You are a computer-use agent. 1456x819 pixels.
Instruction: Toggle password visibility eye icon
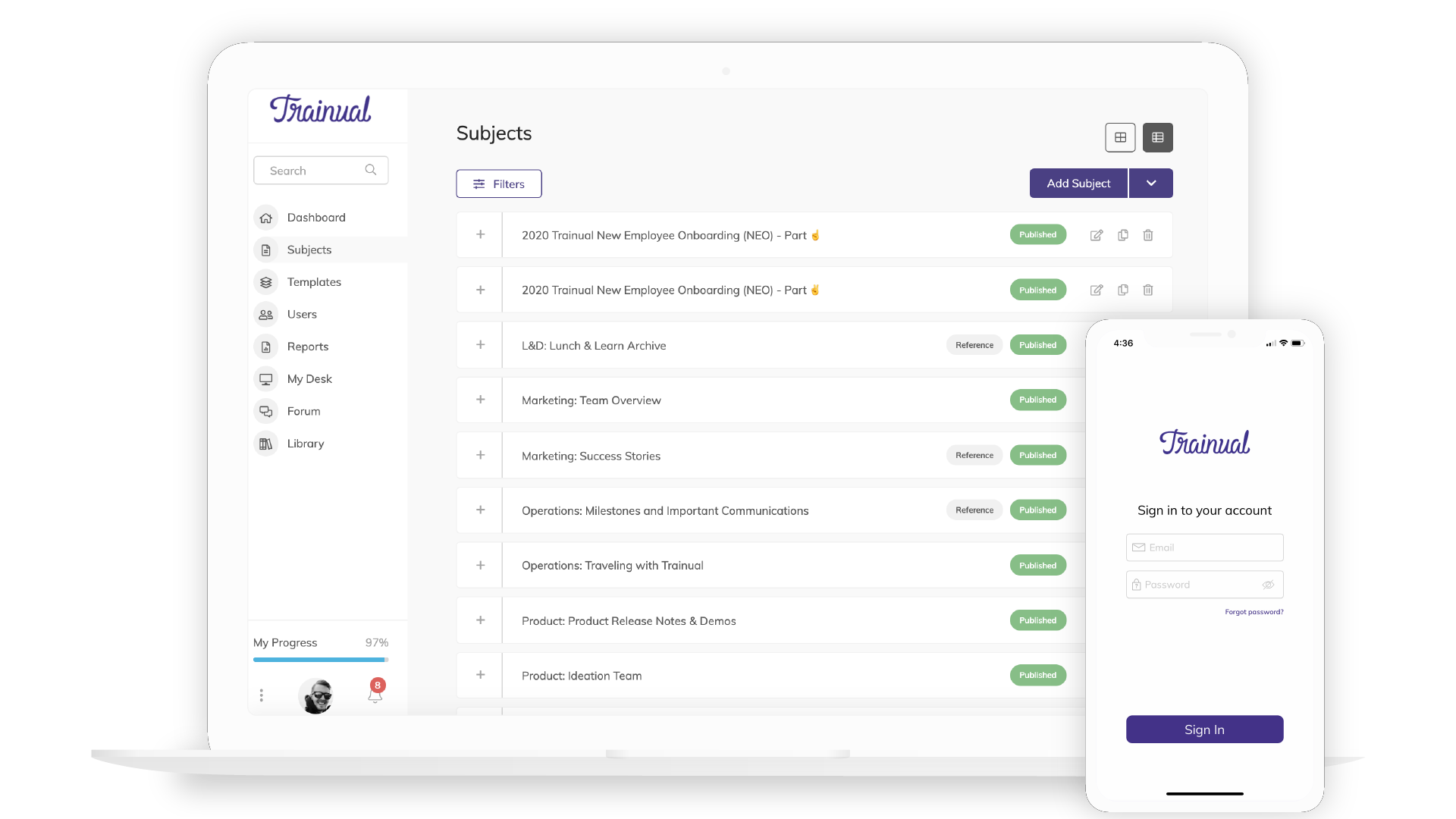coord(1268,585)
